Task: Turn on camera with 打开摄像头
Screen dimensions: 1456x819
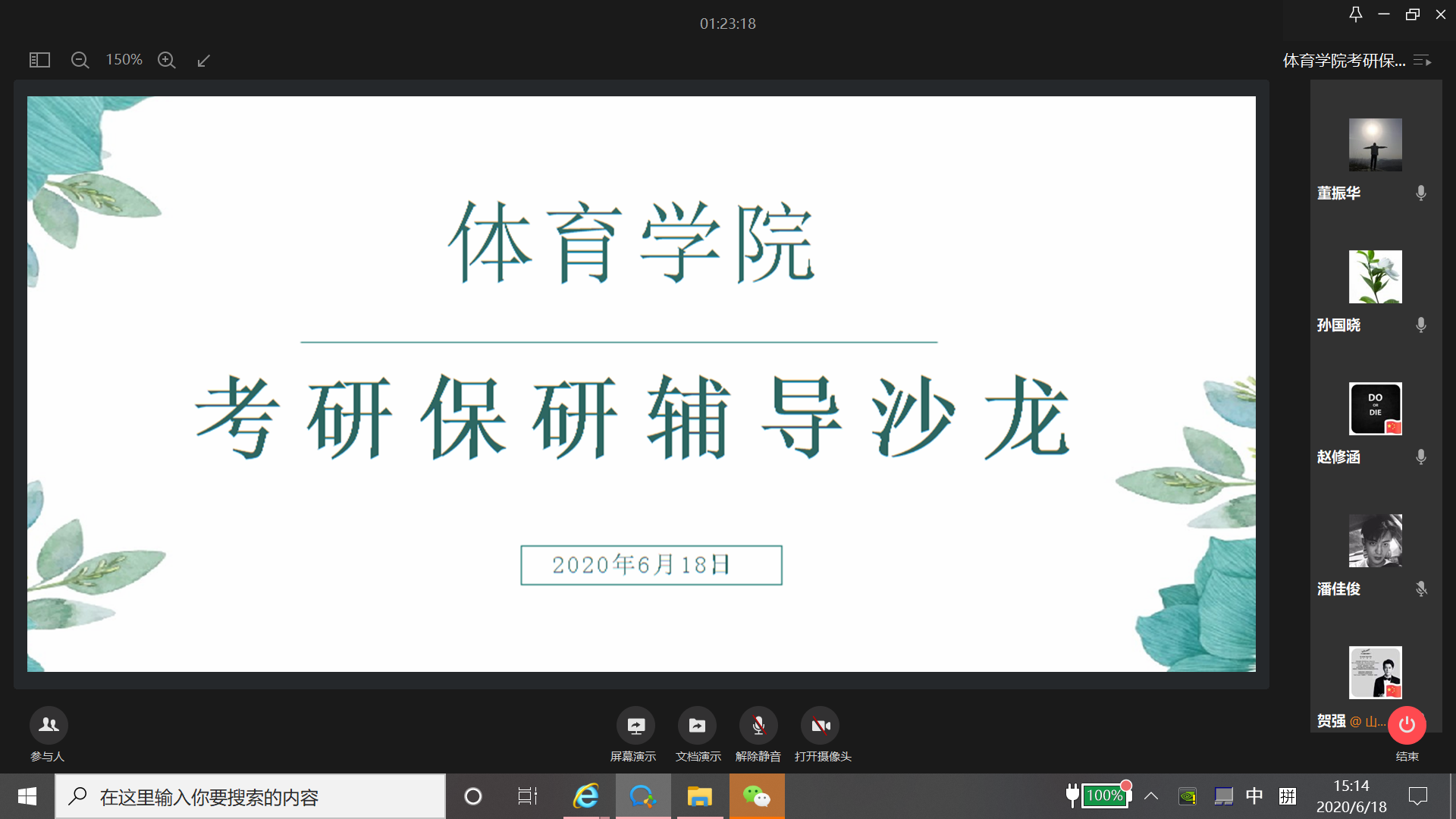Action: pos(821,726)
